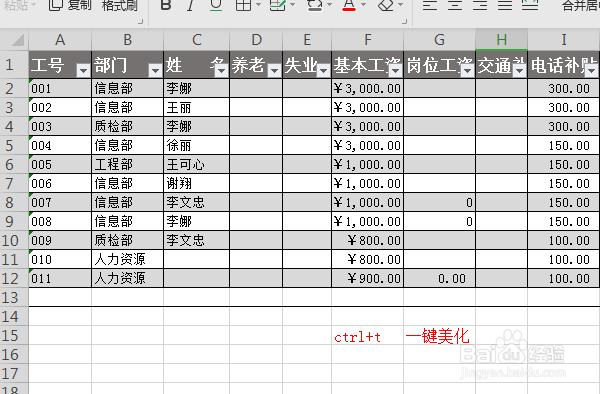Select the red ctrl+t text cell
Image resolution: width=600 pixels, height=394 pixels.
367,335
